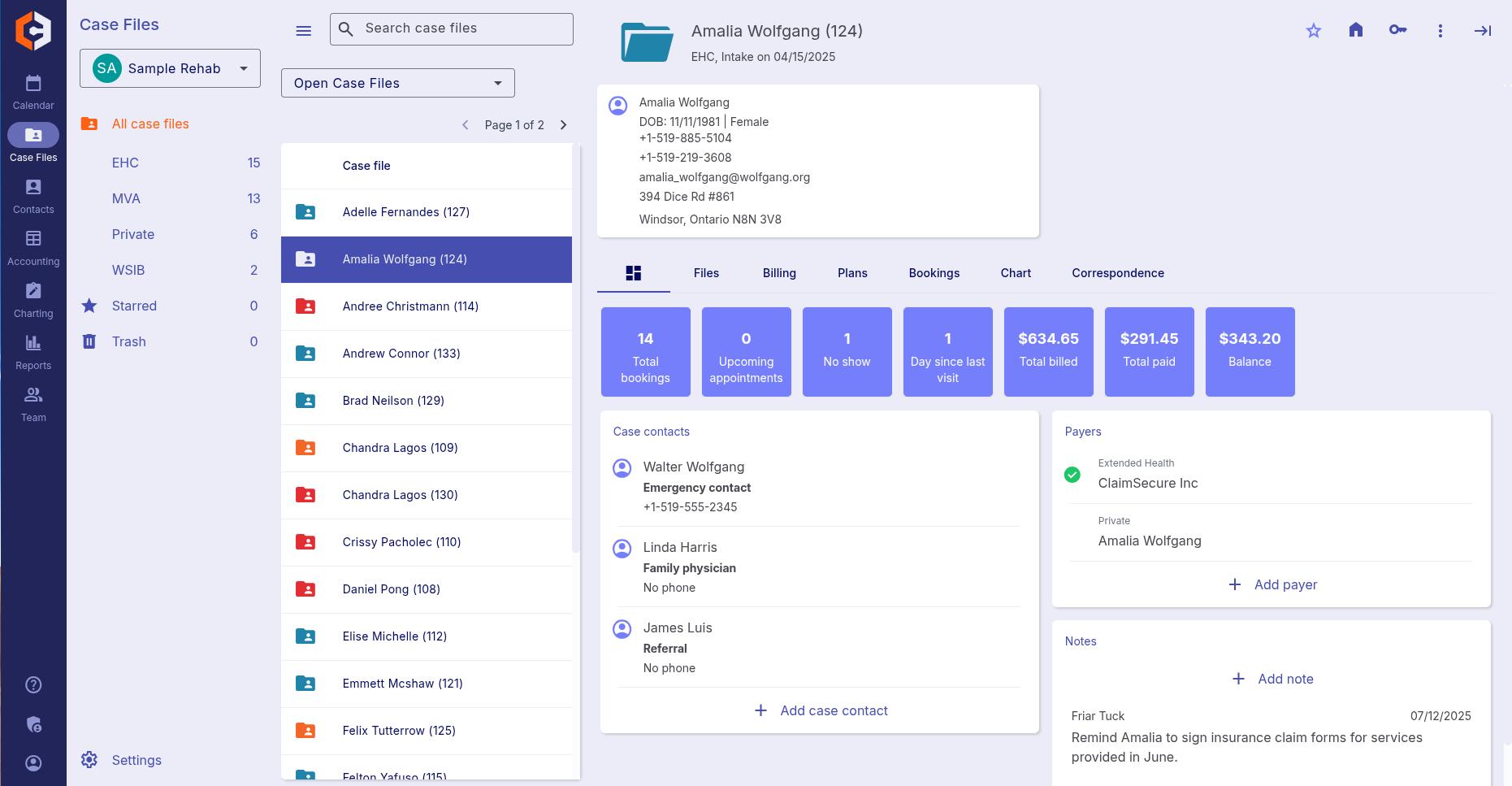Click the home icon in case header

pyautogui.click(x=1356, y=31)
